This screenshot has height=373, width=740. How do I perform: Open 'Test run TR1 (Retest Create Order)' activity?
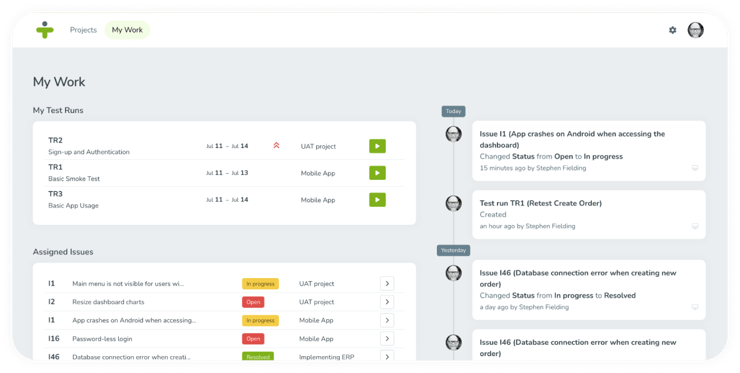pyautogui.click(x=589, y=214)
